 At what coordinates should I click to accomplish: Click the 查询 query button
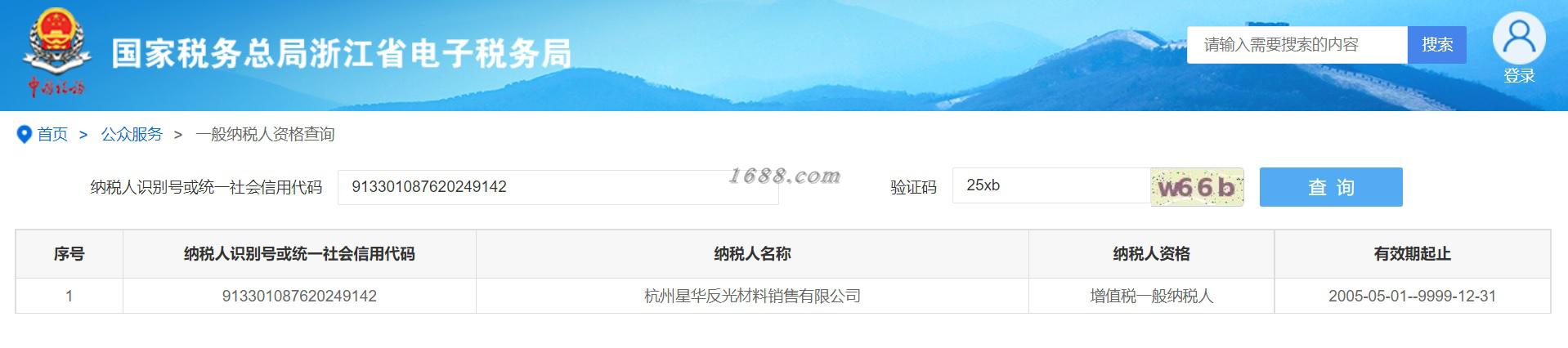pos(1331,187)
